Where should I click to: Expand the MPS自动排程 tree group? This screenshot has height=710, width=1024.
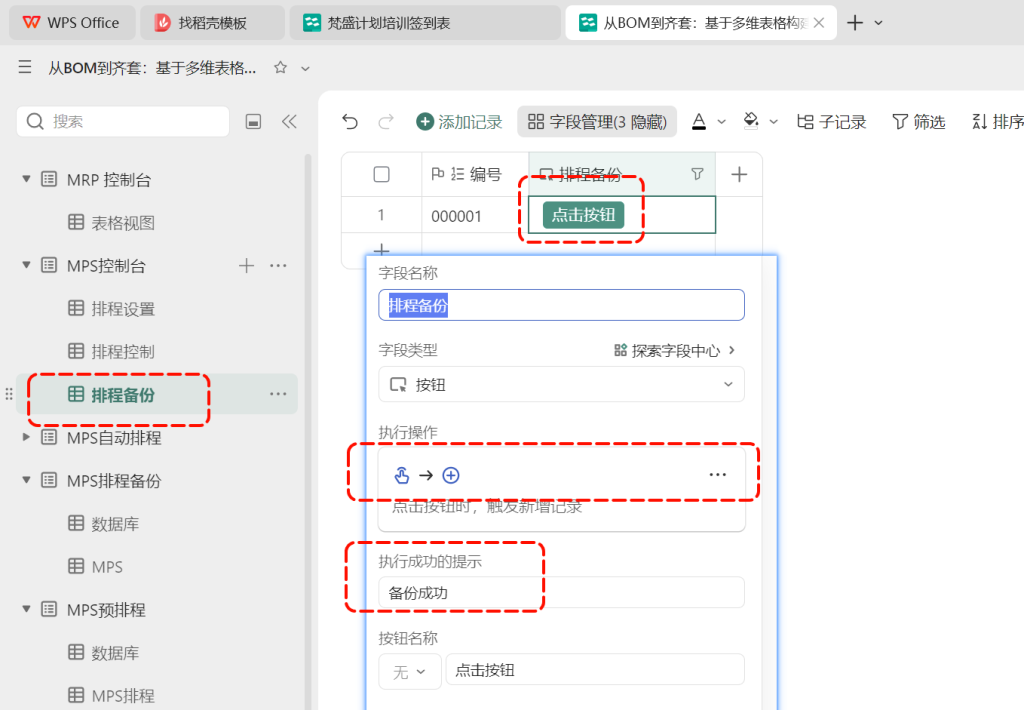[x=26, y=437]
